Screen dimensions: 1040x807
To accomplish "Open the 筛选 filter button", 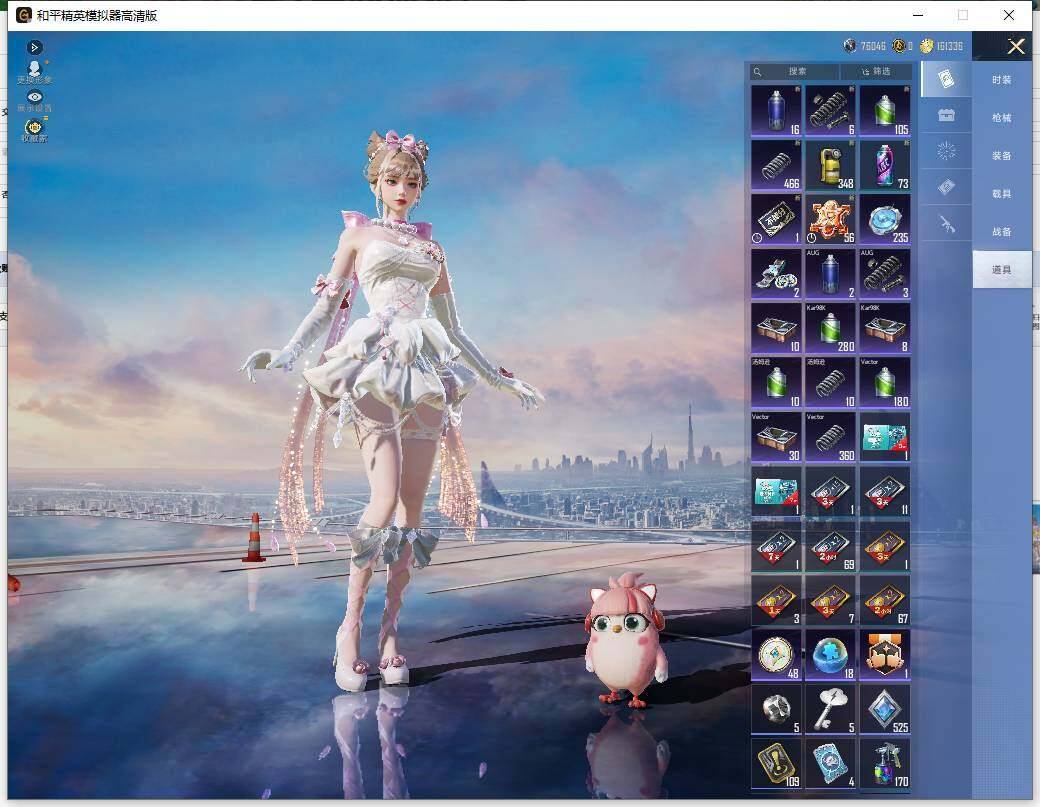I will 876,71.
